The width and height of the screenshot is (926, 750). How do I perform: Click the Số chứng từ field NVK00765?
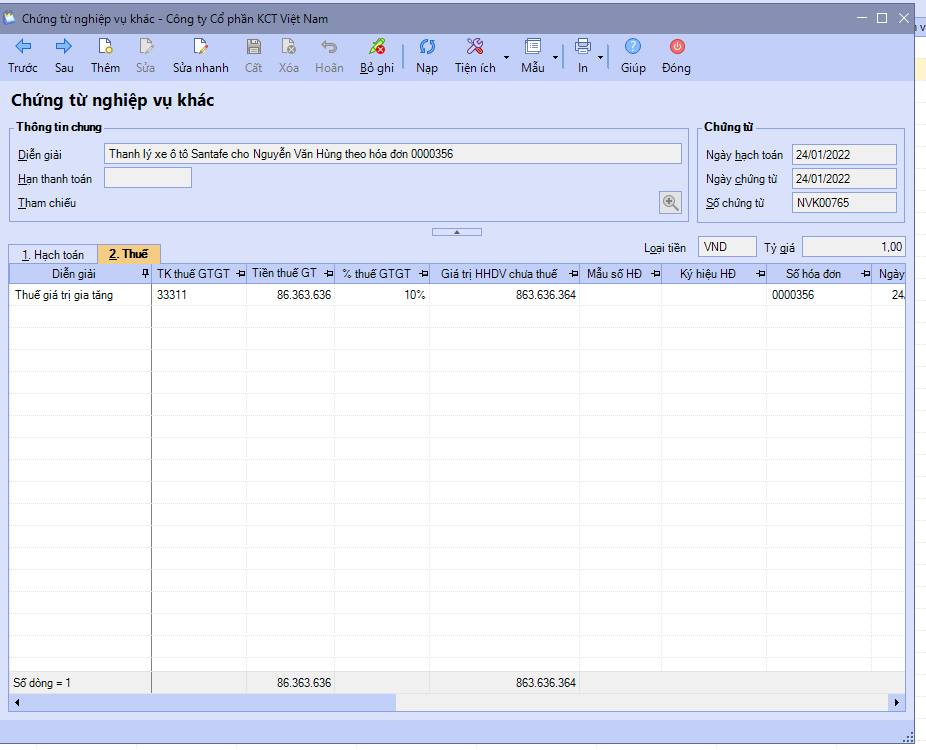point(844,203)
